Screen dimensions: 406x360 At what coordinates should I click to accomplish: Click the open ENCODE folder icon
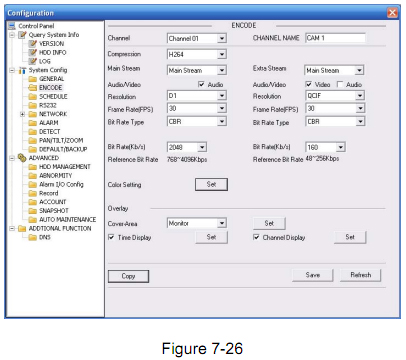[33, 88]
